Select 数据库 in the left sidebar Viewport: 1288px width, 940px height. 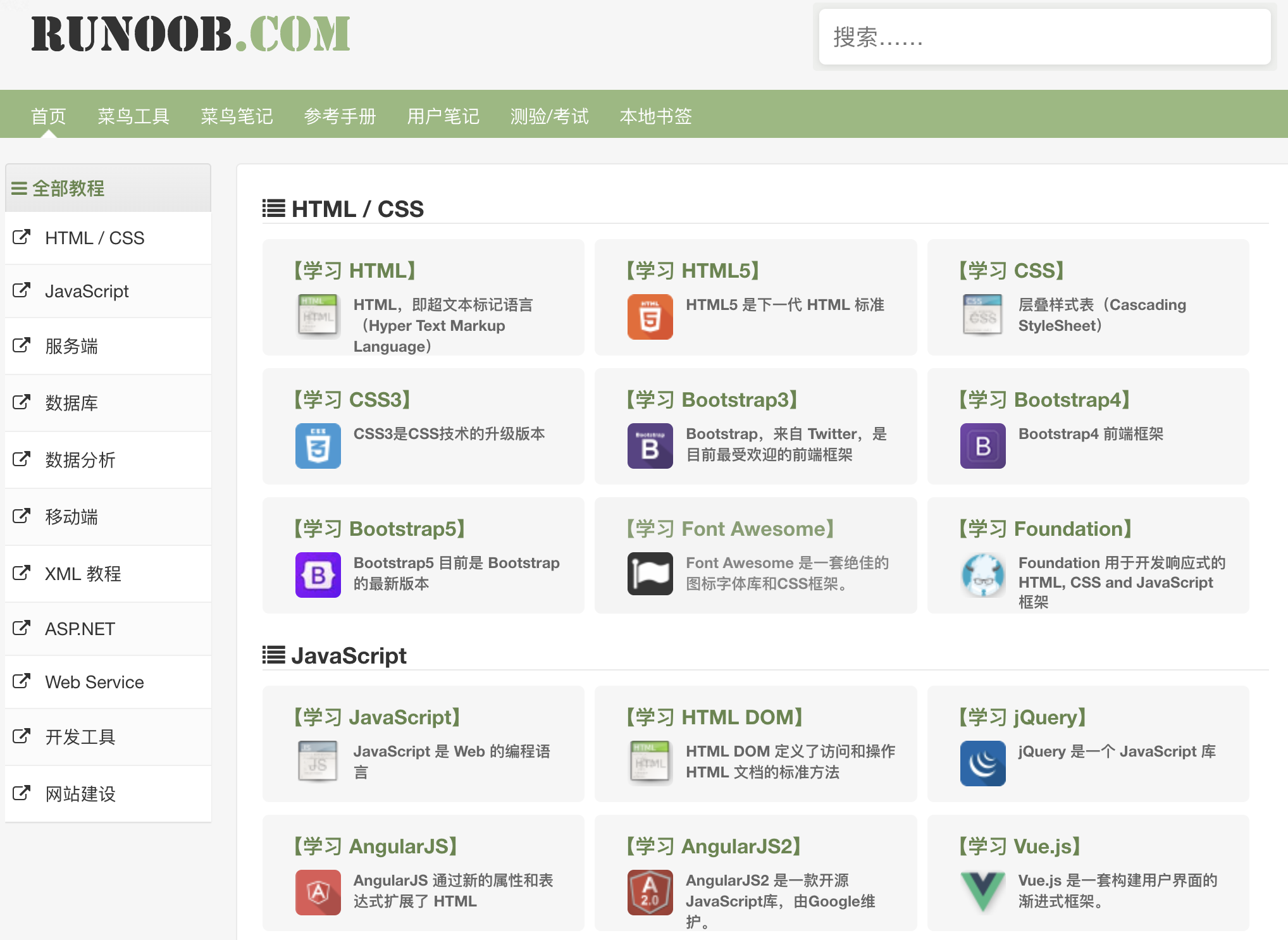(71, 404)
